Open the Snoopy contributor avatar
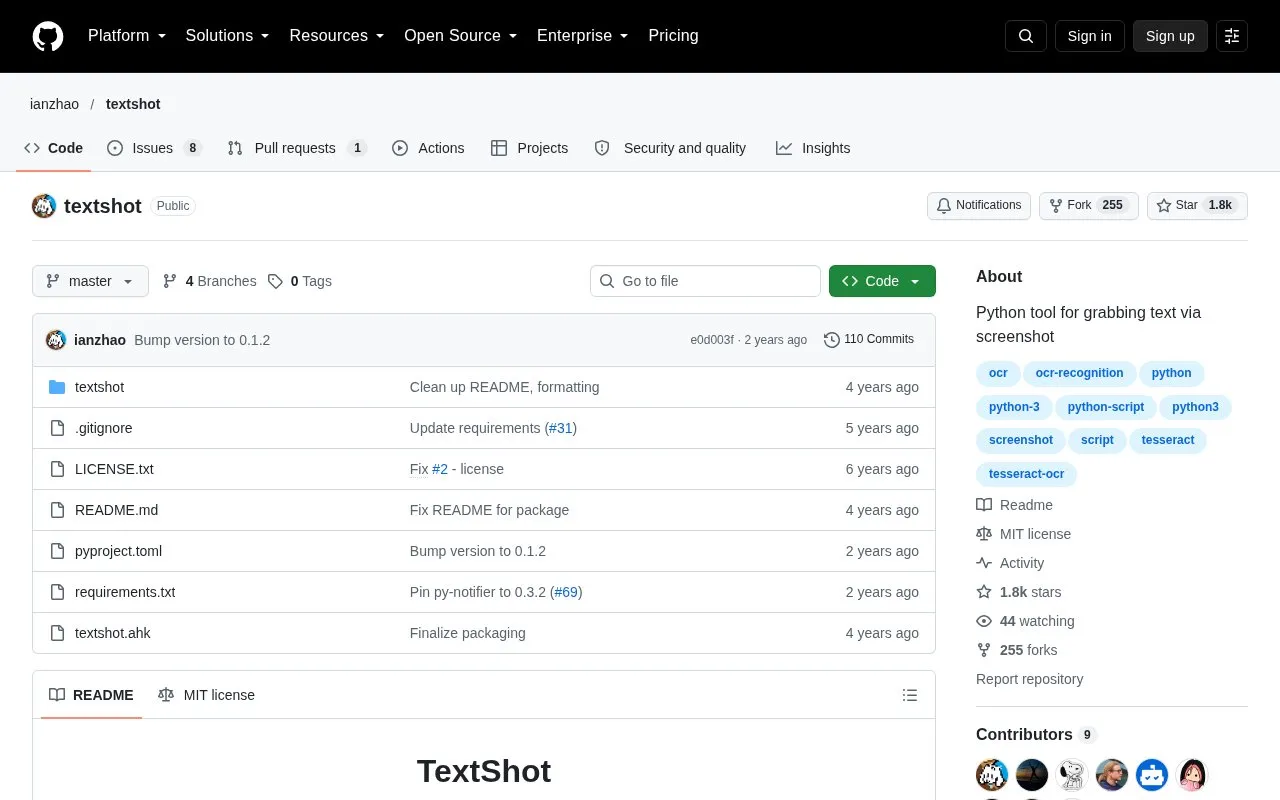The height and width of the screenshot is (800, 1280). [1072, 774]
